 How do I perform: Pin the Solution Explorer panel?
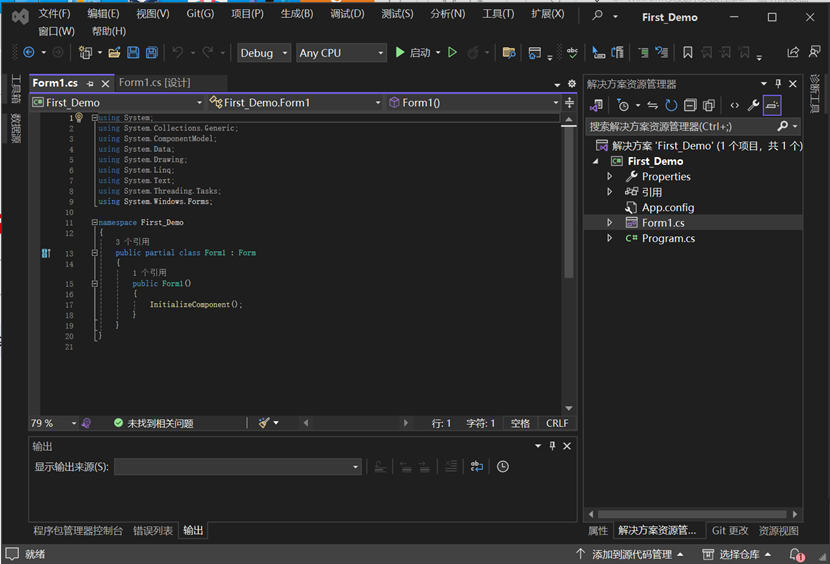point(778,84)
